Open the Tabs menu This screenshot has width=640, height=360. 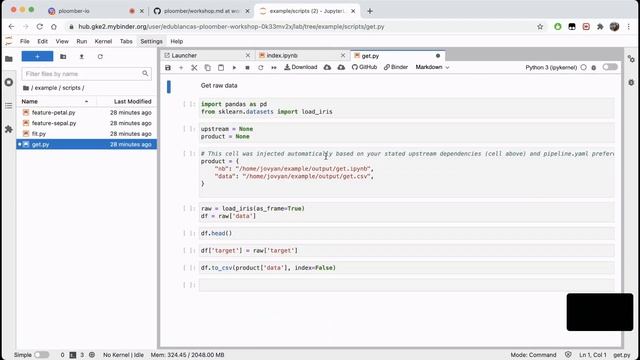pyautogui.click(x=126, y=41)
